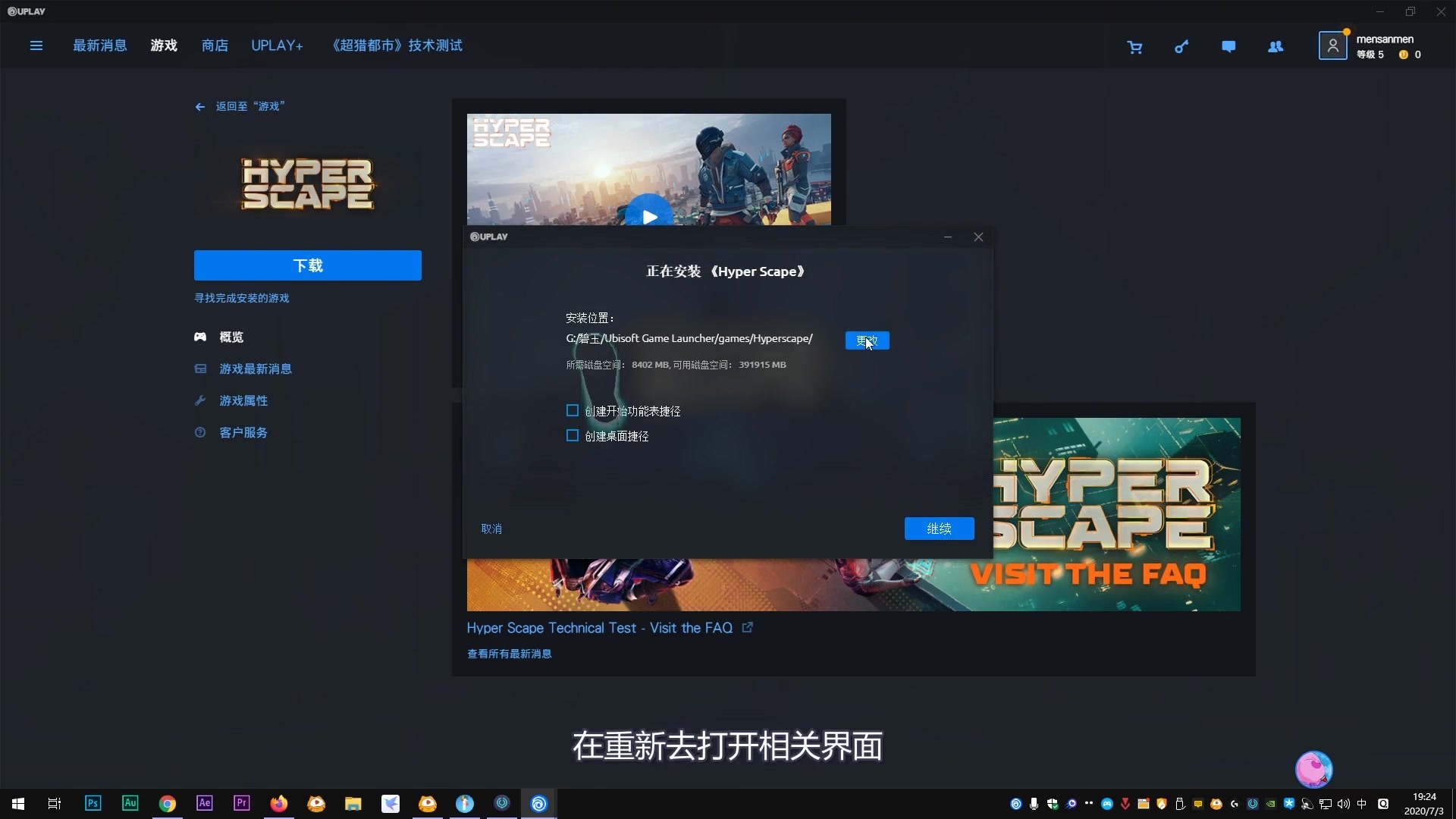Open the Hyper Scape Technical Test FAQ link
This screenshot has width=1456, height=819.
[x=599, y=628]
